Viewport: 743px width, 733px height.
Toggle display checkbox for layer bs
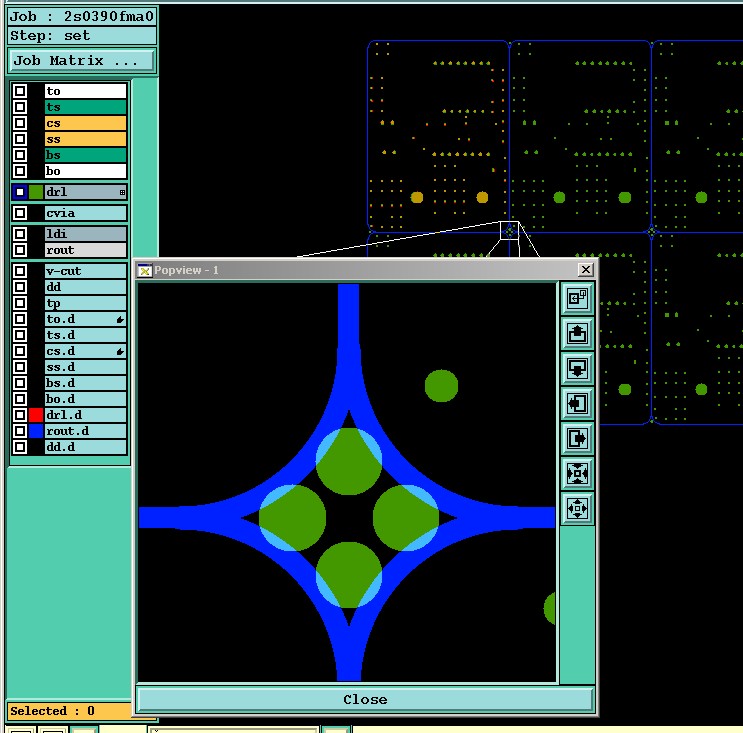pos(20,155)
